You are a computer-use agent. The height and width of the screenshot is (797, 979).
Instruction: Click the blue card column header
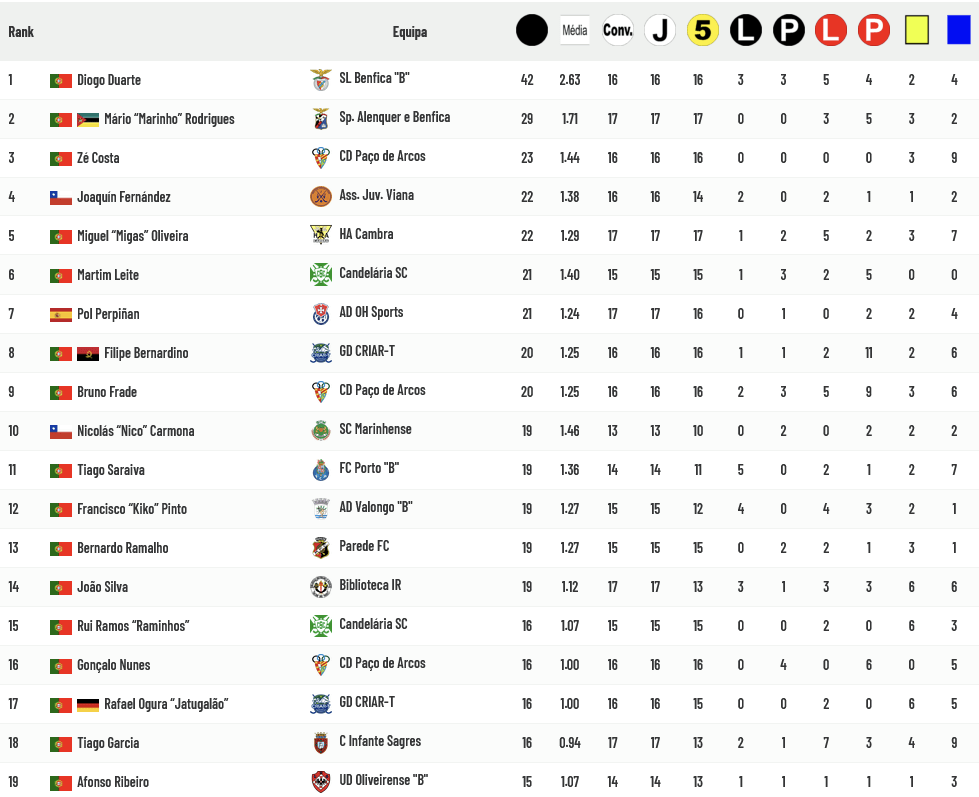[958, 31]
